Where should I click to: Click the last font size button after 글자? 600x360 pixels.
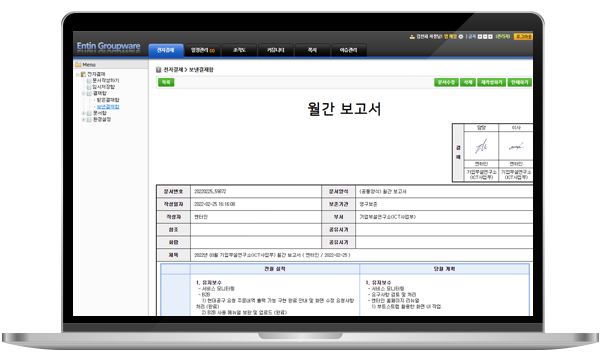[490, 37]
